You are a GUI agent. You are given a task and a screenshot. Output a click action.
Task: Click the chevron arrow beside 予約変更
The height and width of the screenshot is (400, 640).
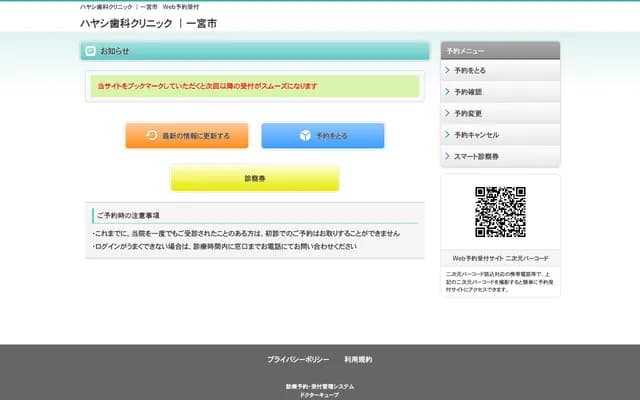[447, 113]
